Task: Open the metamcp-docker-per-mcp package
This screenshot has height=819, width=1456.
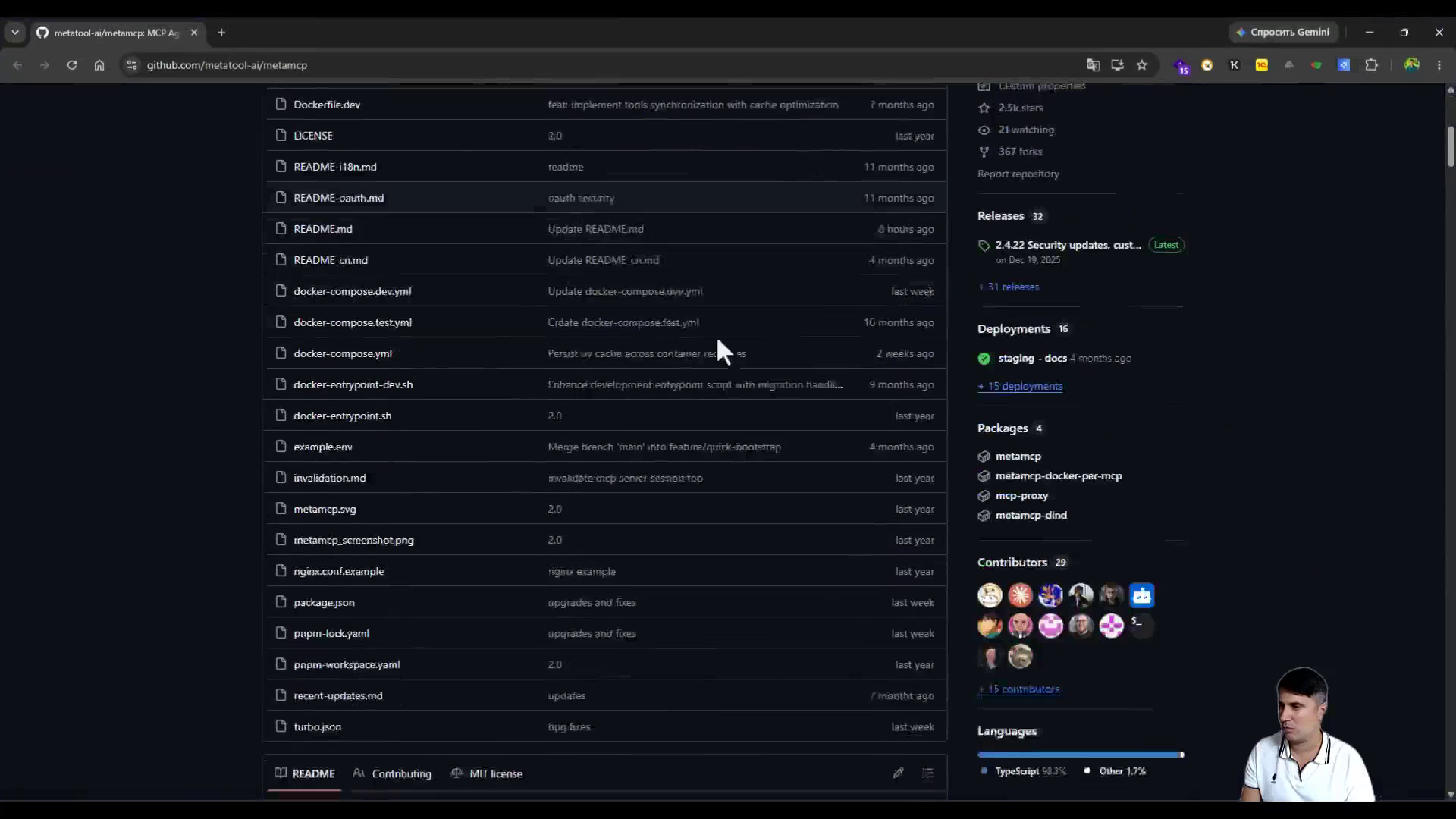Action: click(1059, 475)
